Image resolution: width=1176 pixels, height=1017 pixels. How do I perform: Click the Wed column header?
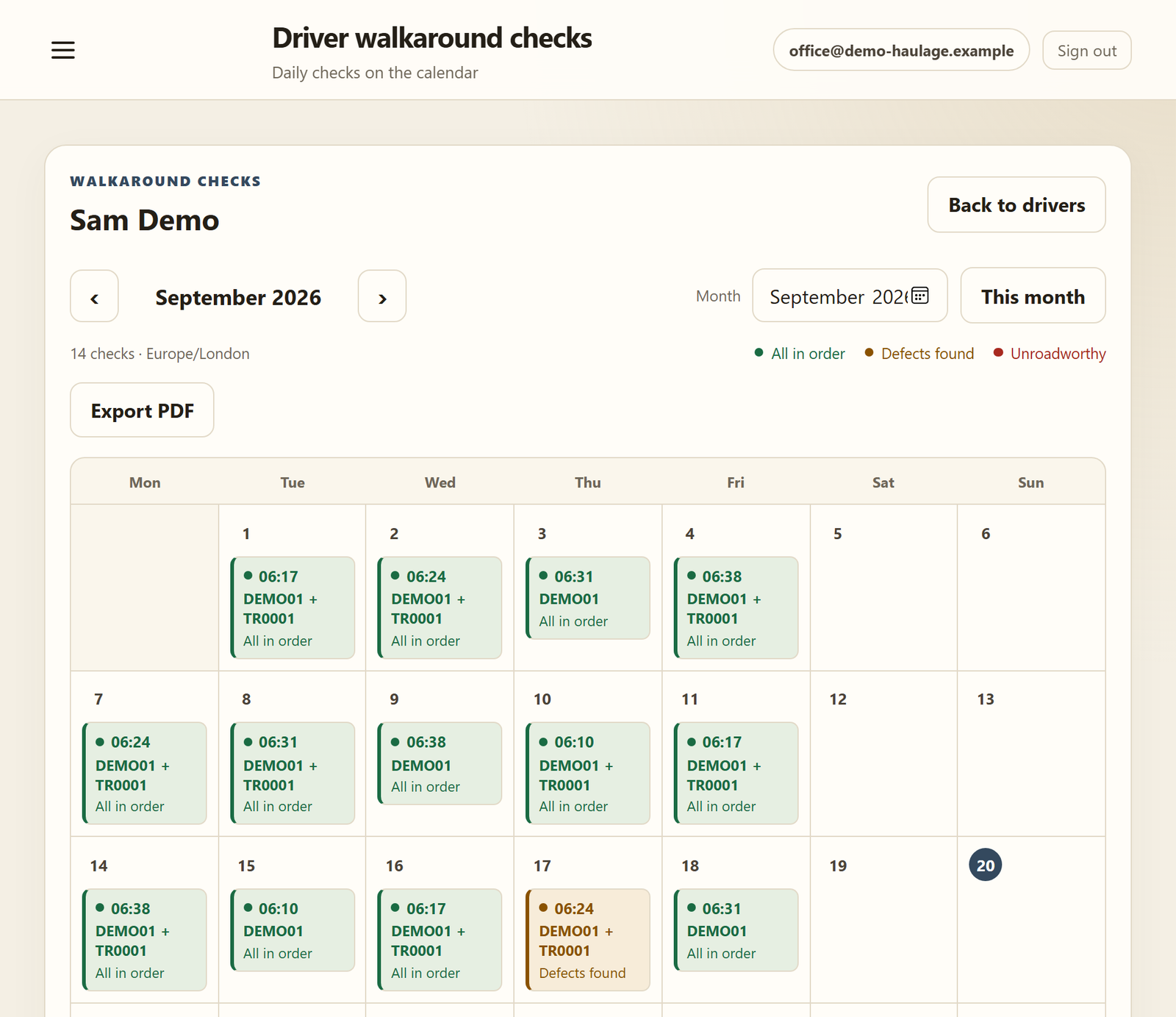point(440,482)
